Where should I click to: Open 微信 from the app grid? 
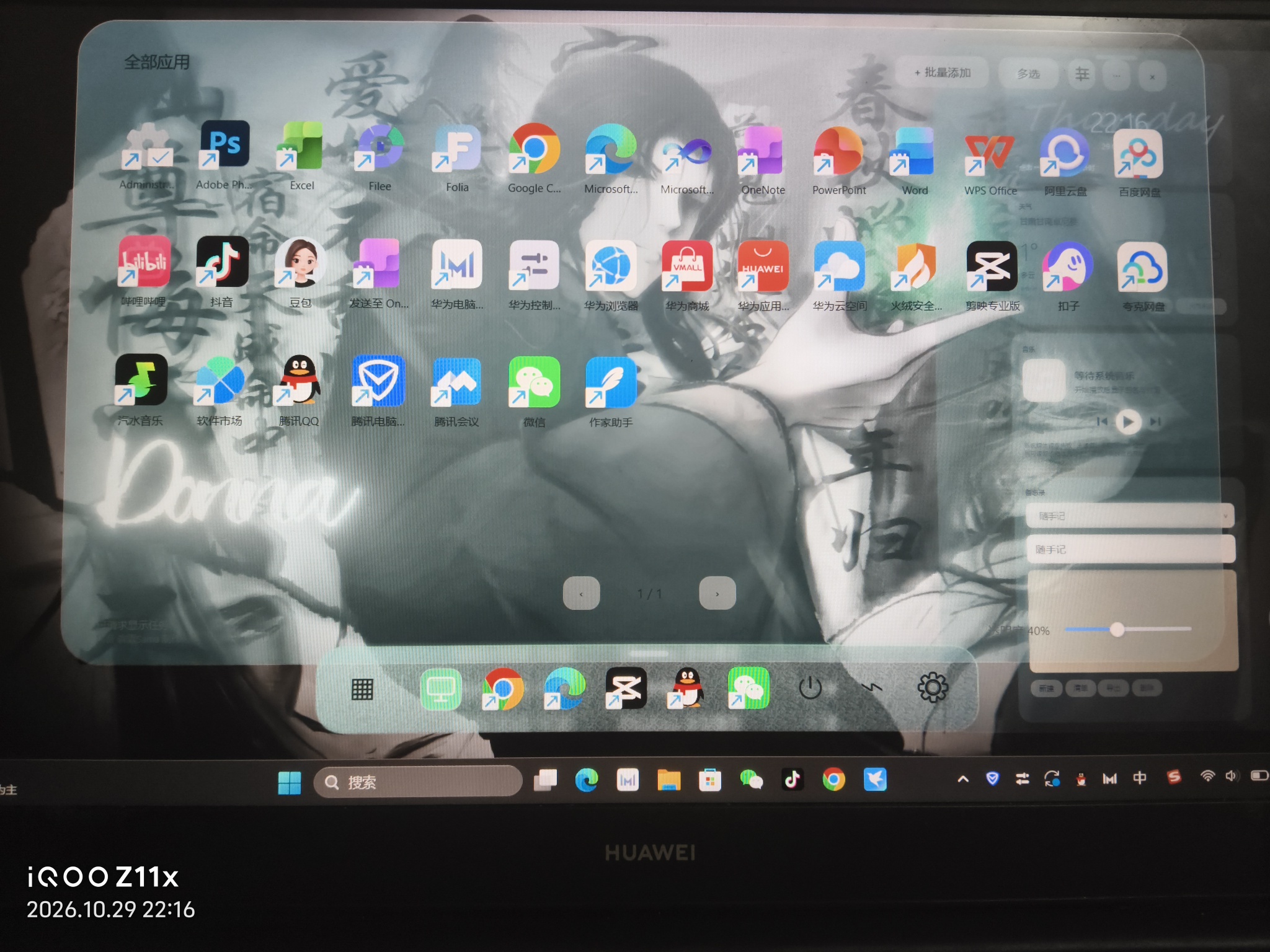point(534,383)
